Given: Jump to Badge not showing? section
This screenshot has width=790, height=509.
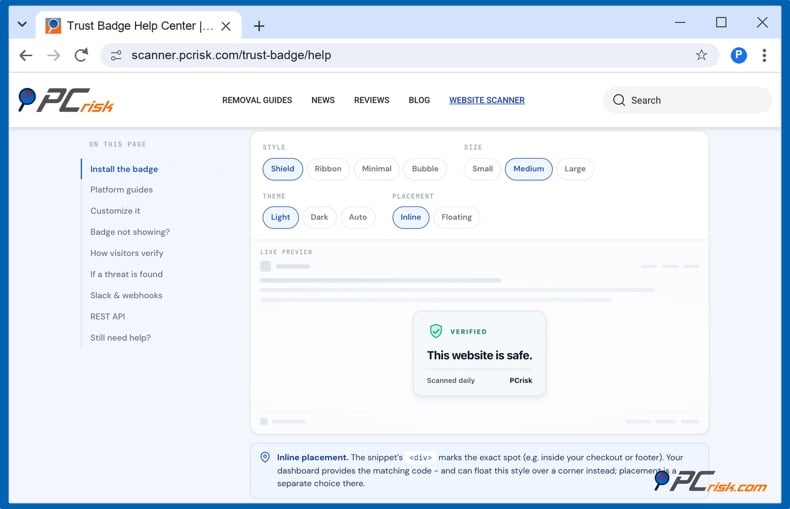Looking at the screenshot, I should pyautogui.click(x=130, y=232).
